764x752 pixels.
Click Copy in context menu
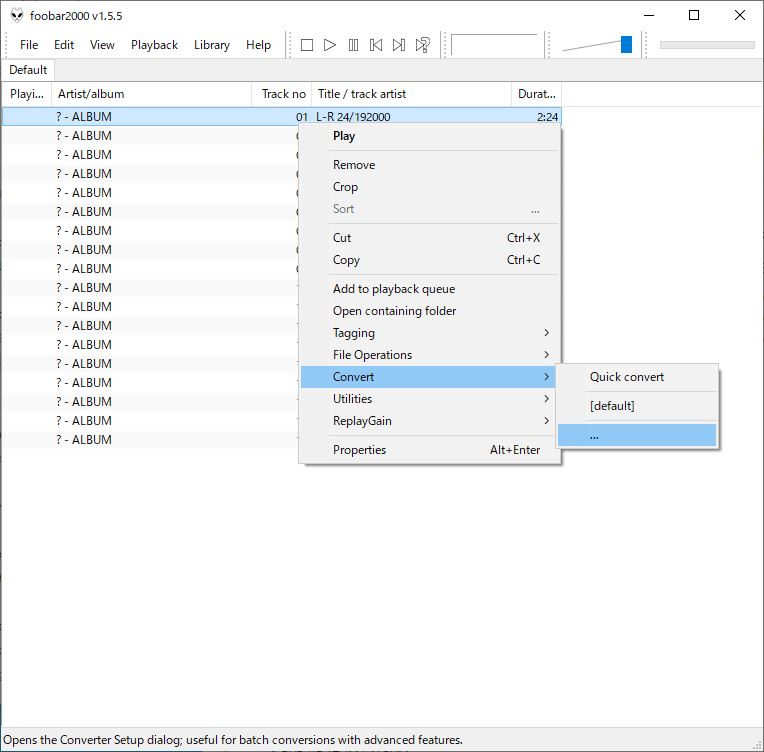[x=430, y=260]
